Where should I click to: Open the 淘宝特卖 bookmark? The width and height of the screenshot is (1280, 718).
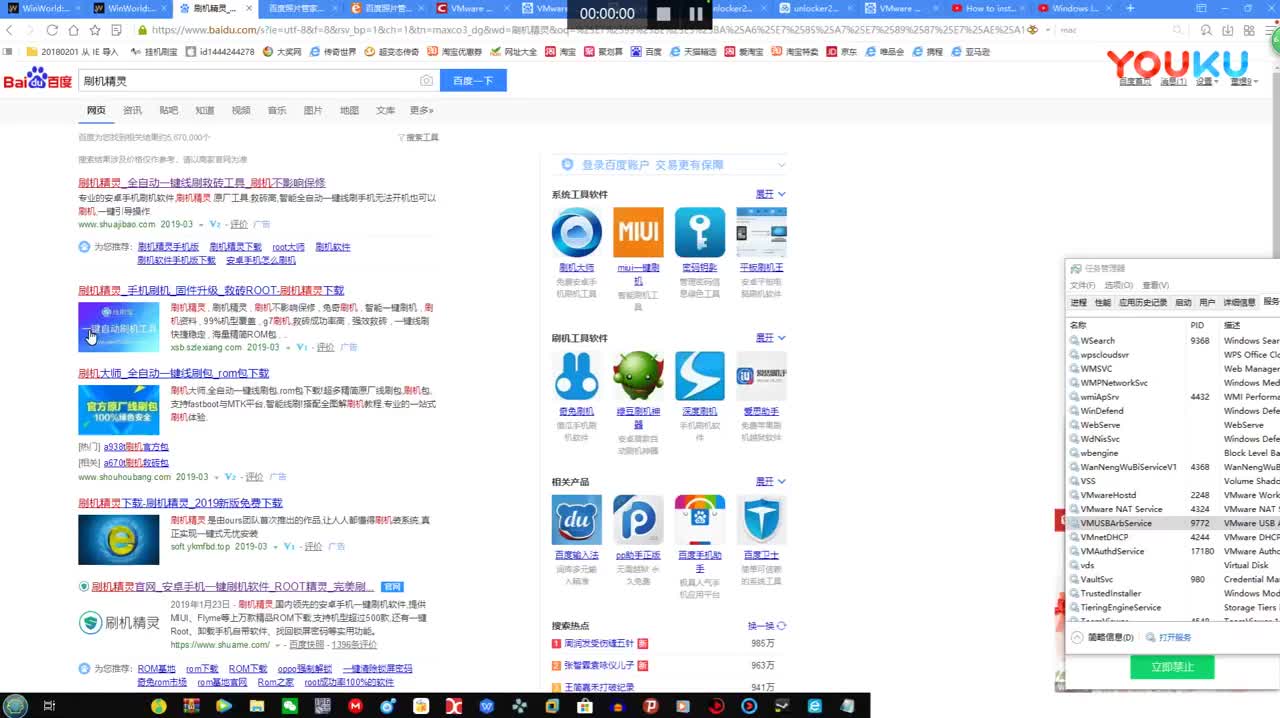click(795, 51)
